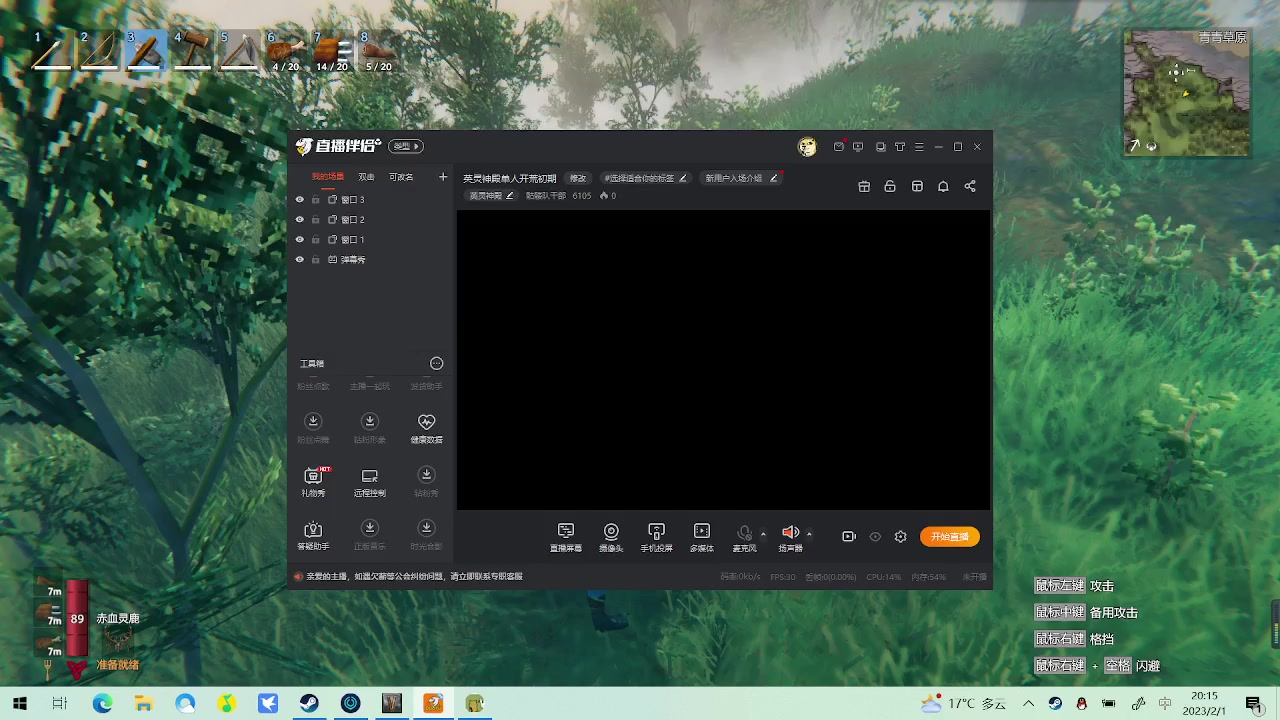
Task: Add the 直播屏幕 screen capture source
Action: pyautogui.click(x=566, y=537)
